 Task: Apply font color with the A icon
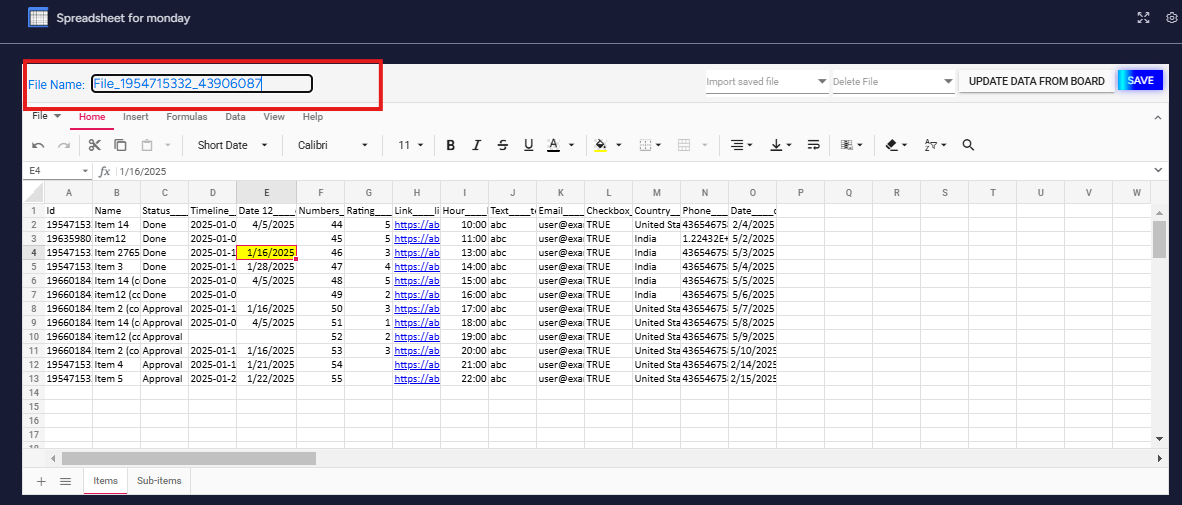point(553,145)
